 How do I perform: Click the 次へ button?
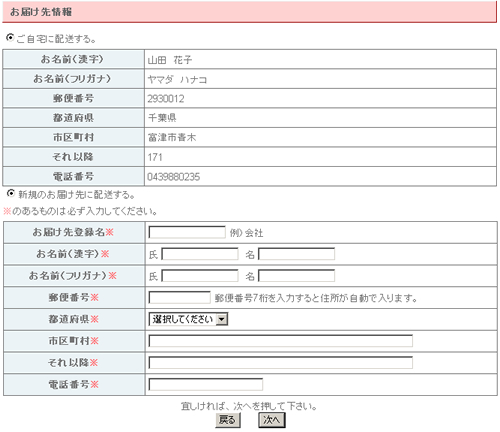pos(272,420)
